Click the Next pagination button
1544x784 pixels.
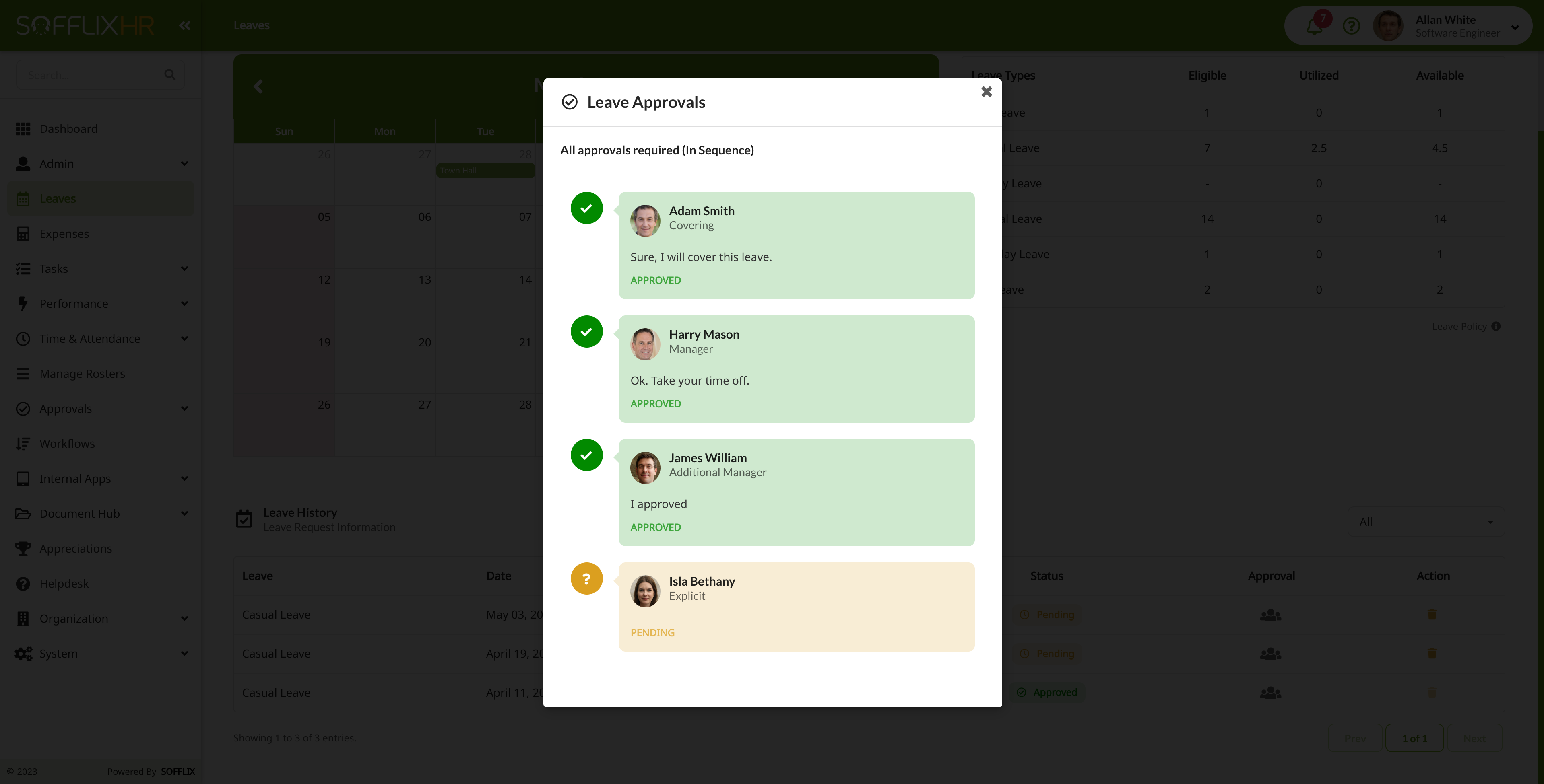pos(1474,739)
